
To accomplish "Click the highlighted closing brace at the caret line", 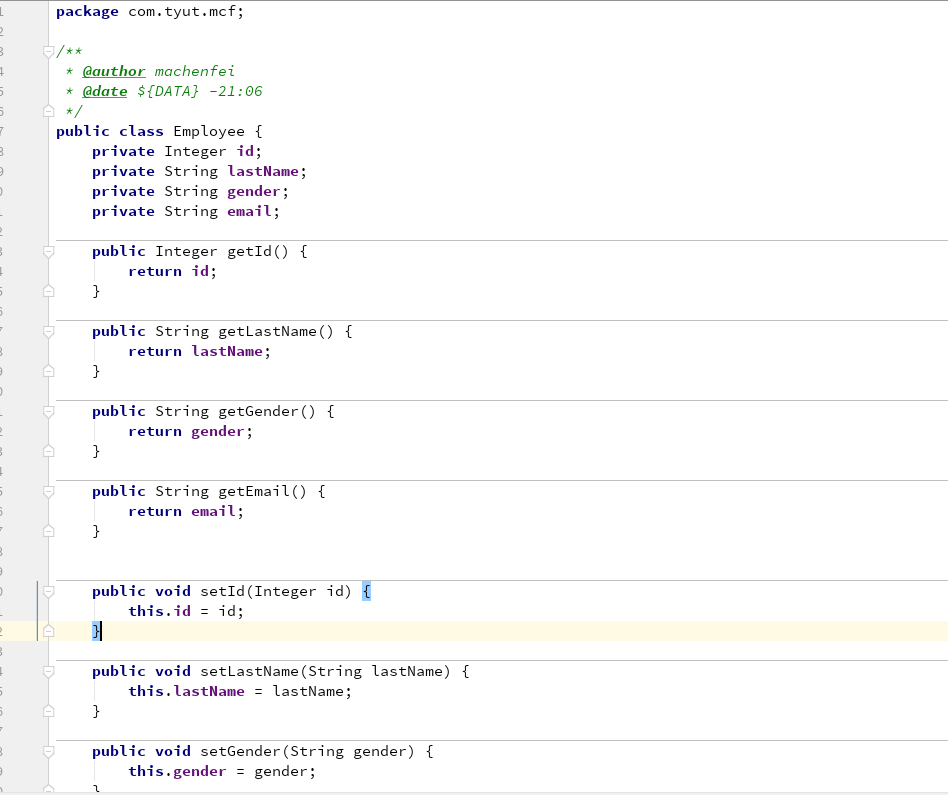I will coord(96,631).
